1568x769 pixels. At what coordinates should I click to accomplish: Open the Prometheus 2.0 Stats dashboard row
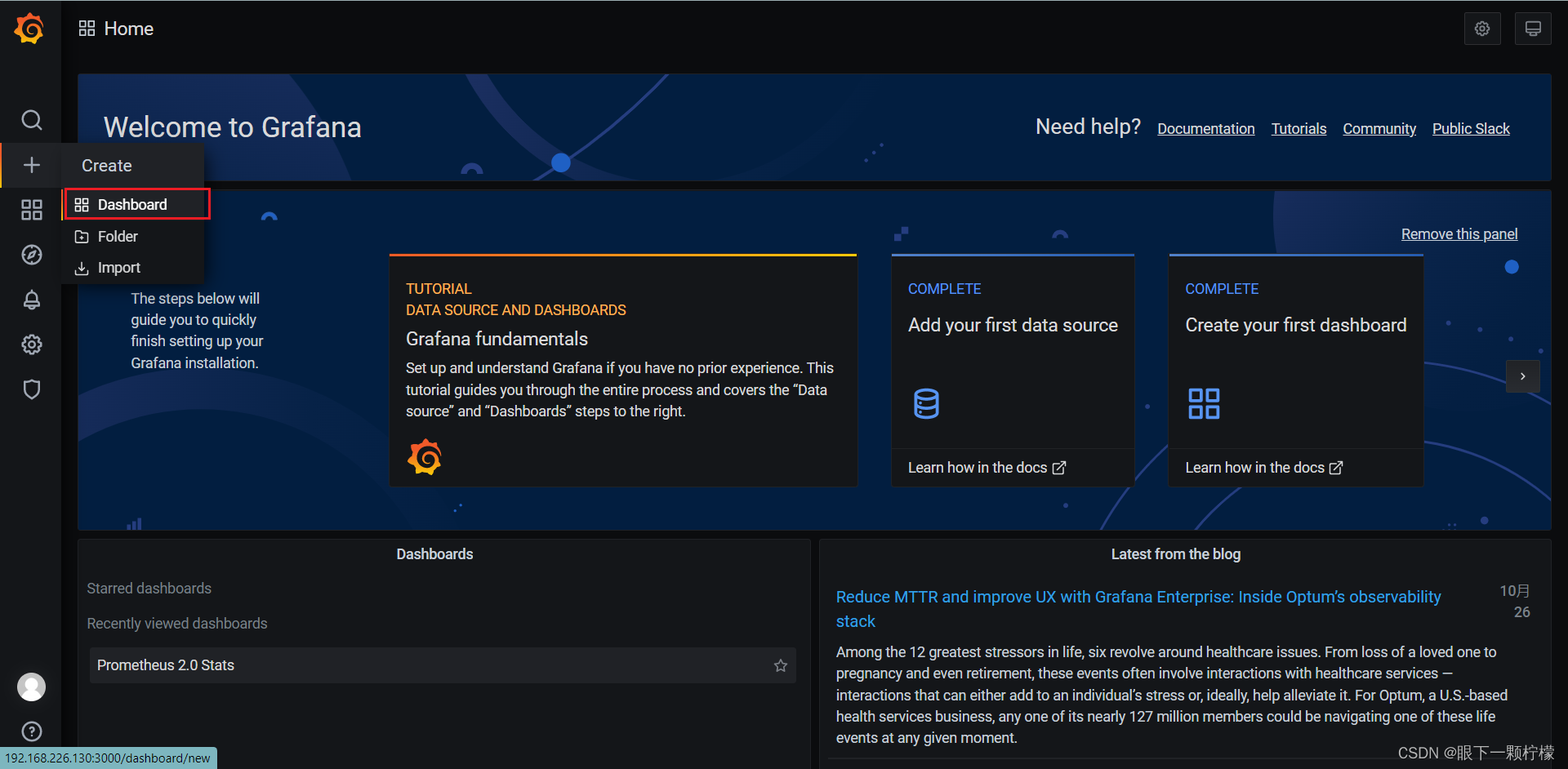pyautogui.click(x=443, y=665)
